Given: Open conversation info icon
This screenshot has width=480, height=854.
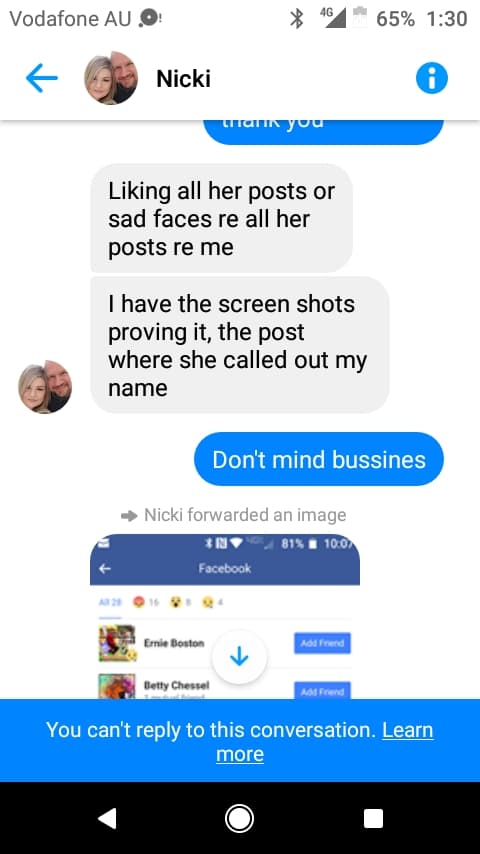Looking at the screenshot, I should [432, 78].
